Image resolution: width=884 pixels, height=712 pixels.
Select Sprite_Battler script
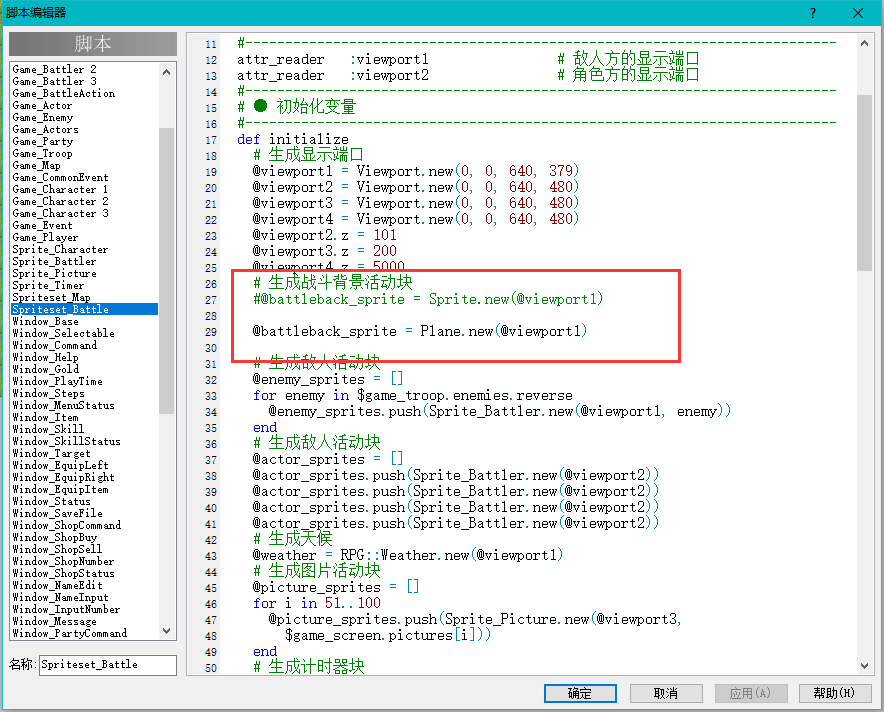coord(54,262)
